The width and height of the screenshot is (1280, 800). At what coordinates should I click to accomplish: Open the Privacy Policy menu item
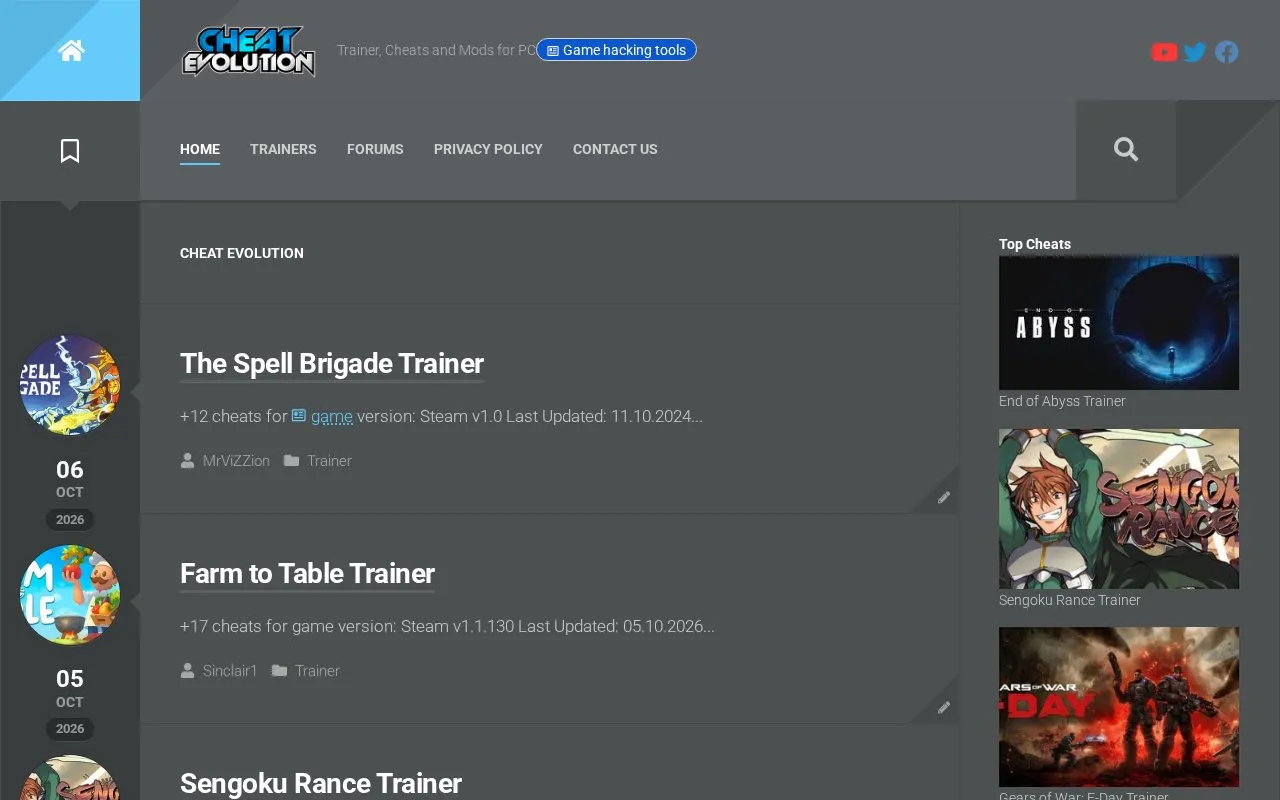pos(488,149)
